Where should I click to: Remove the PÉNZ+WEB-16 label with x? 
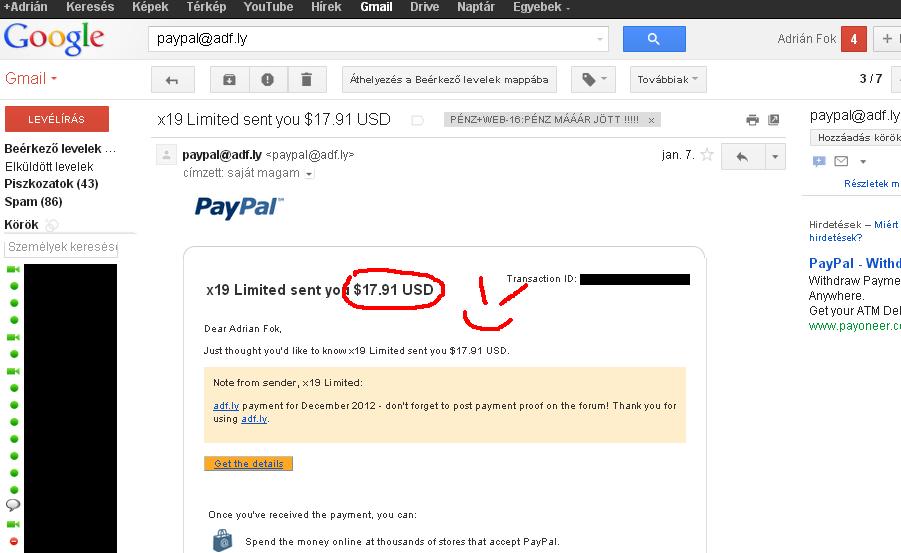651,120
